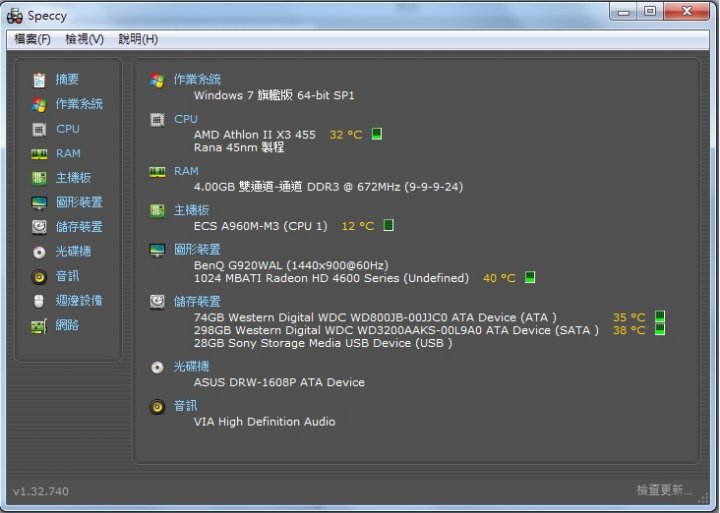Viewport: 720px width, 513px height.
Task: Open 儲存裝置 heading link in summary panel
Action: 197,302
